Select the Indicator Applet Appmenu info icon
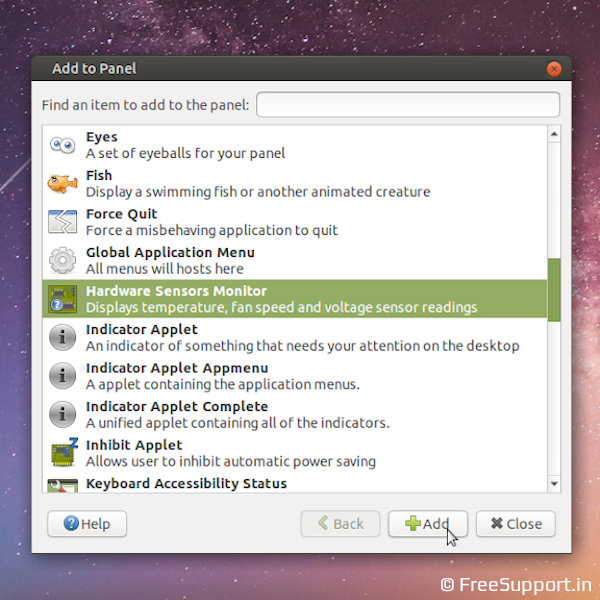 point(62,376)
